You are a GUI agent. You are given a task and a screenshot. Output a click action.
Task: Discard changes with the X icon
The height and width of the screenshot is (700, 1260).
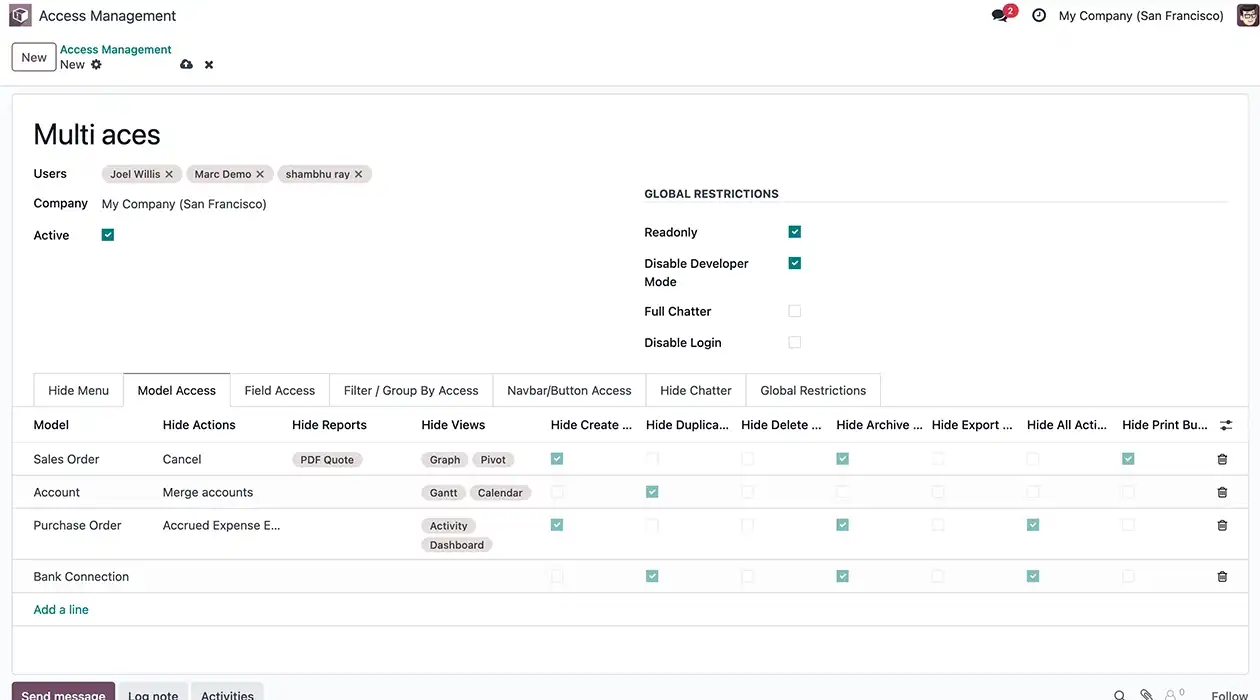tap(208, 64)
